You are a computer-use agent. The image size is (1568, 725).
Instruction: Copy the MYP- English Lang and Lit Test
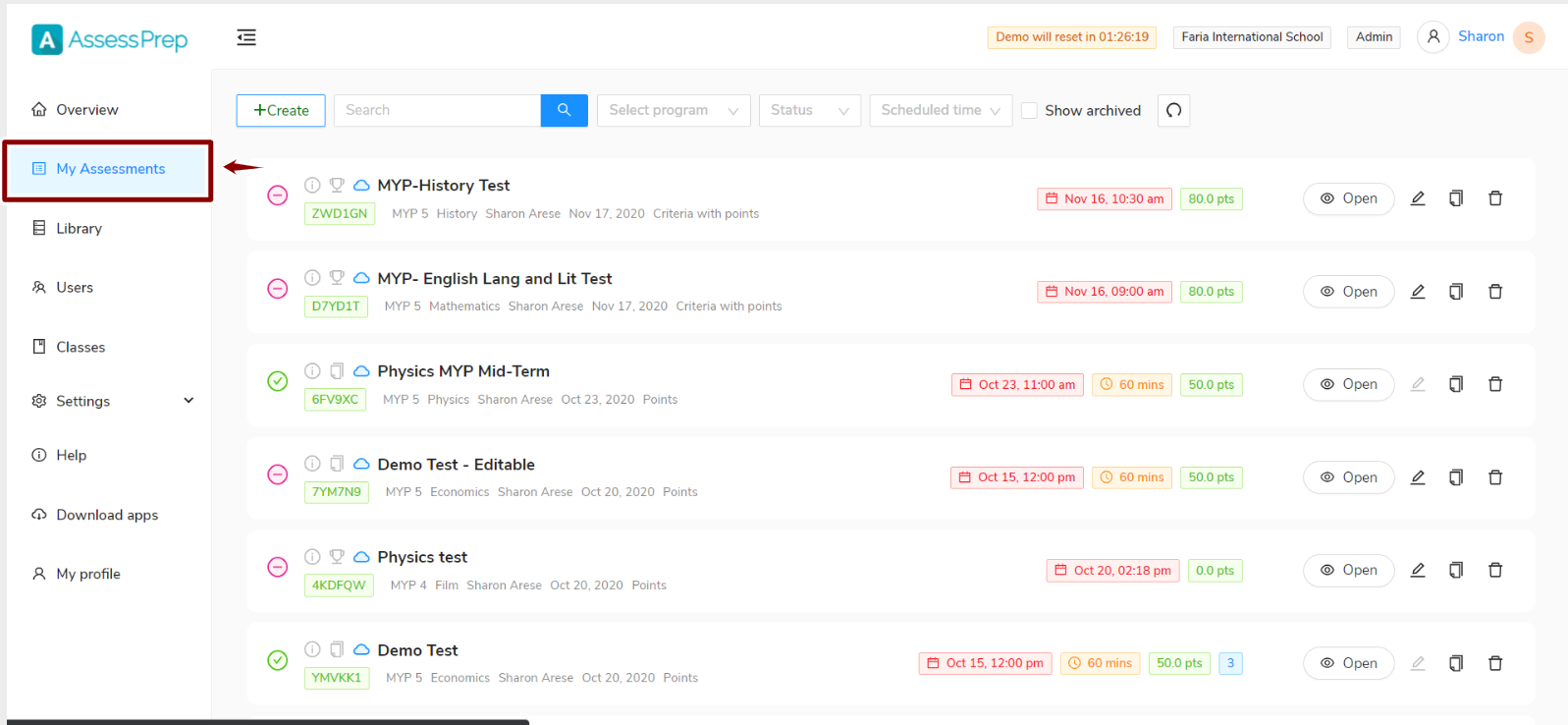1456,292
